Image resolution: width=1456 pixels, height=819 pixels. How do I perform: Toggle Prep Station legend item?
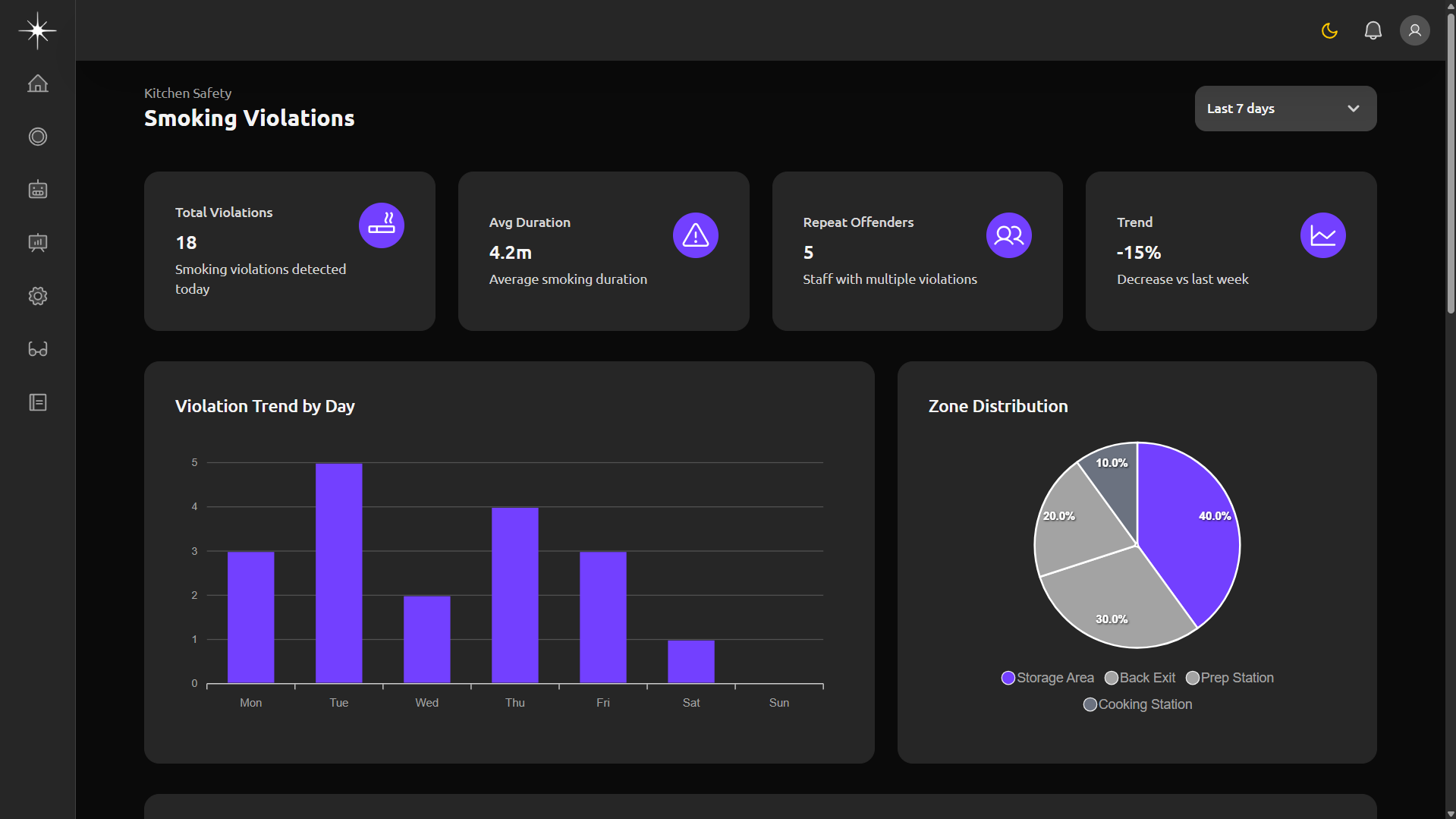pos(1229,678)
